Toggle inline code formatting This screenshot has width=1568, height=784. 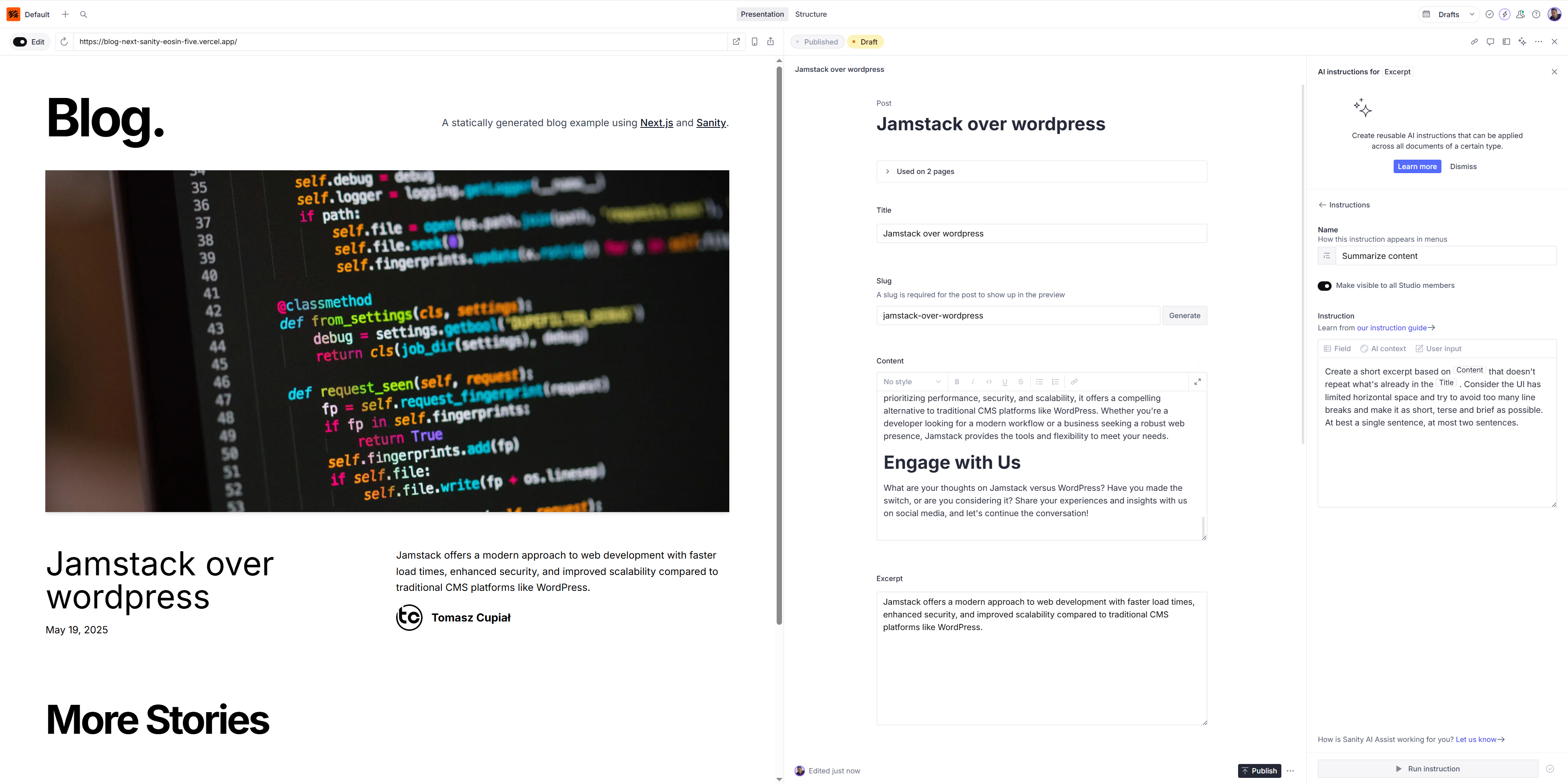[x=989, y=382]
